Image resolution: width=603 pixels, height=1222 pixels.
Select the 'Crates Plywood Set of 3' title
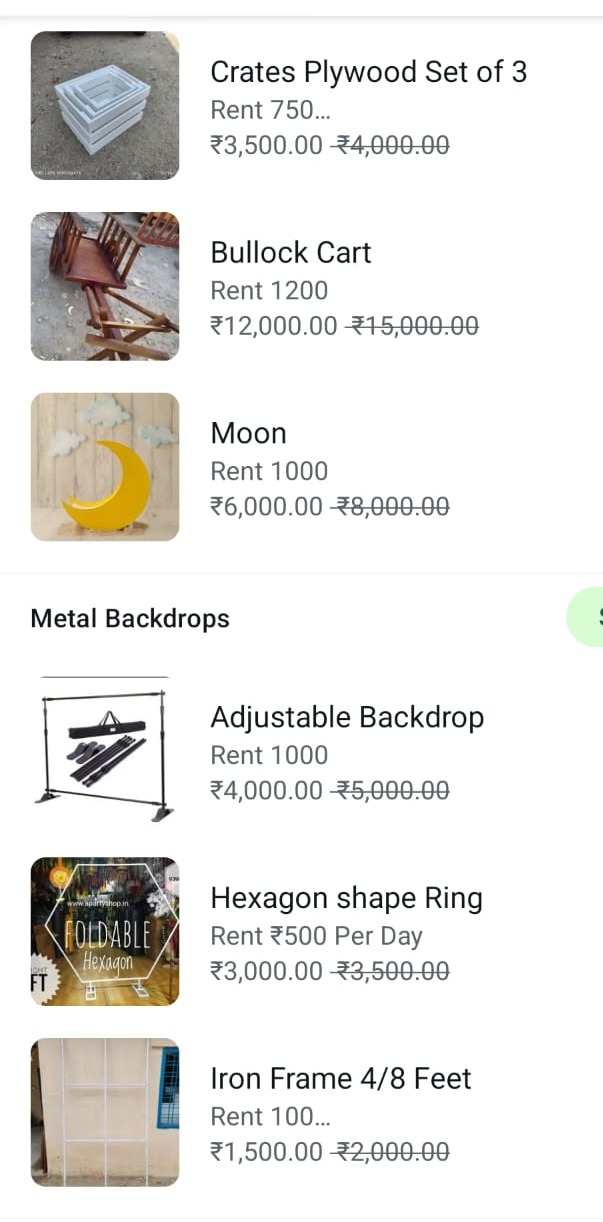368,72
